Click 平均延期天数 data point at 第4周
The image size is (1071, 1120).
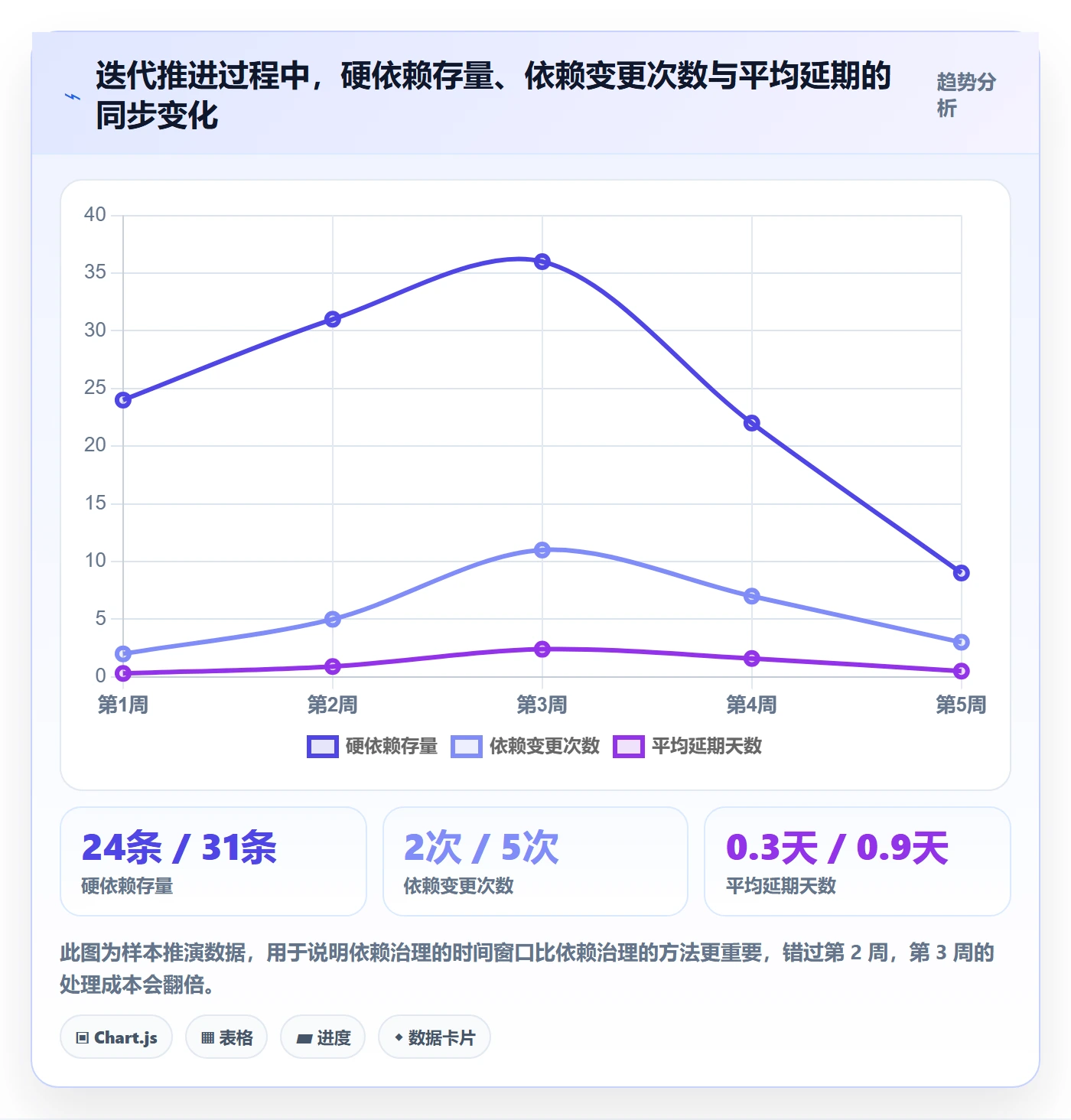click(752, 658)
